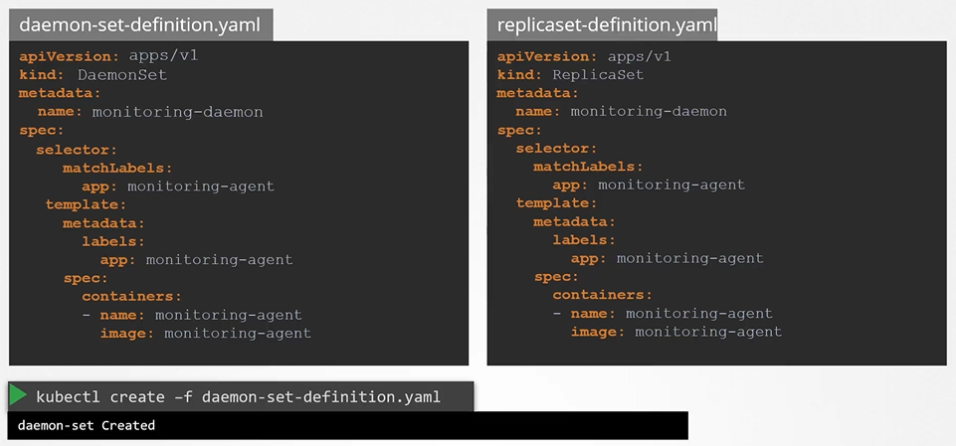This screenshot has width=956, height=446.
Task: Click the 'kind: DaemonSet' line
Action: [93, 75]
